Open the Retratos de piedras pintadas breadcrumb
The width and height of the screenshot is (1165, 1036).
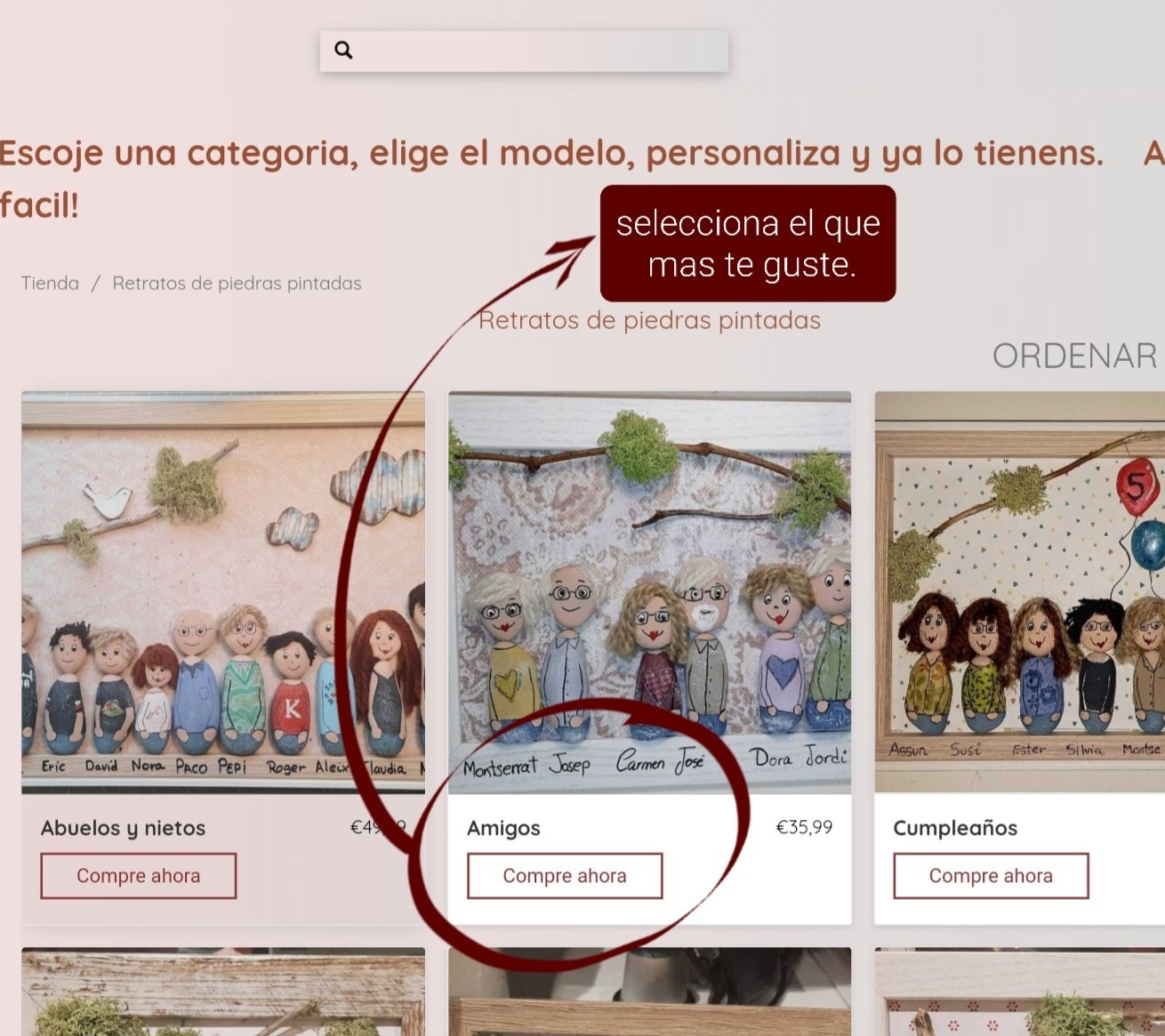[237, 284]
